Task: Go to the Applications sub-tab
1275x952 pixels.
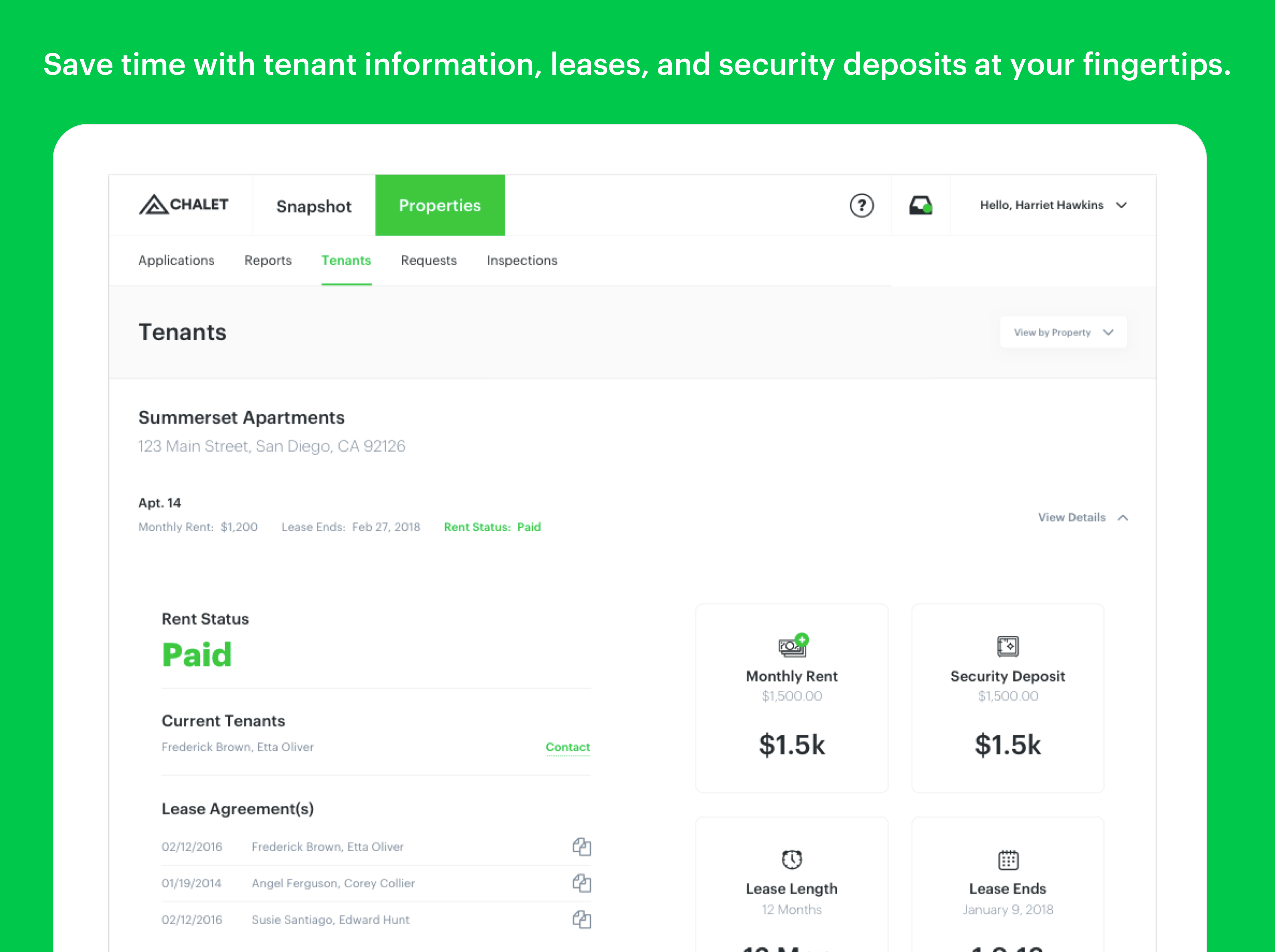Action: pyautogui.click(x=176, y=260)
